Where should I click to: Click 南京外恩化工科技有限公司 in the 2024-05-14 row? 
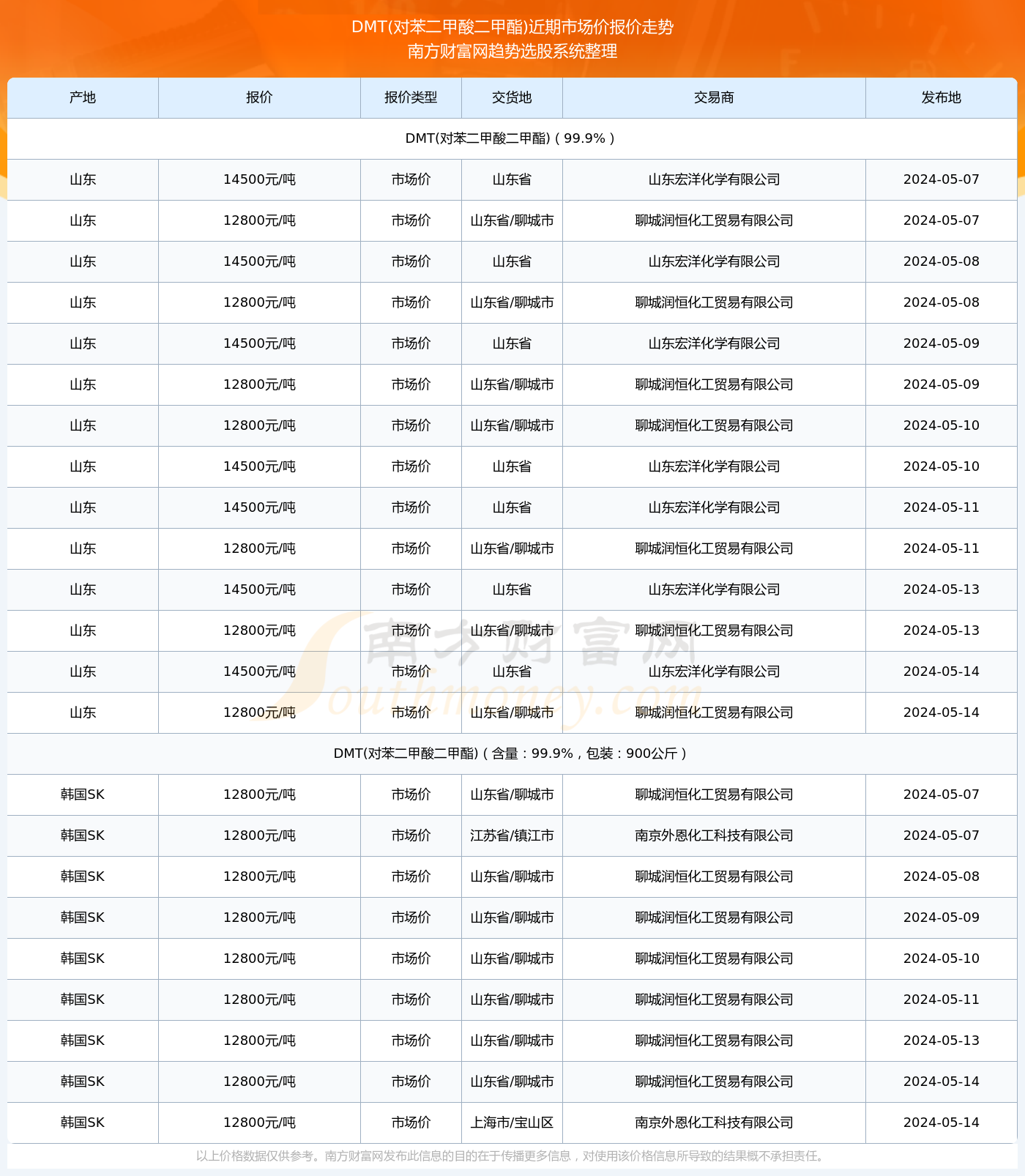714,1123
